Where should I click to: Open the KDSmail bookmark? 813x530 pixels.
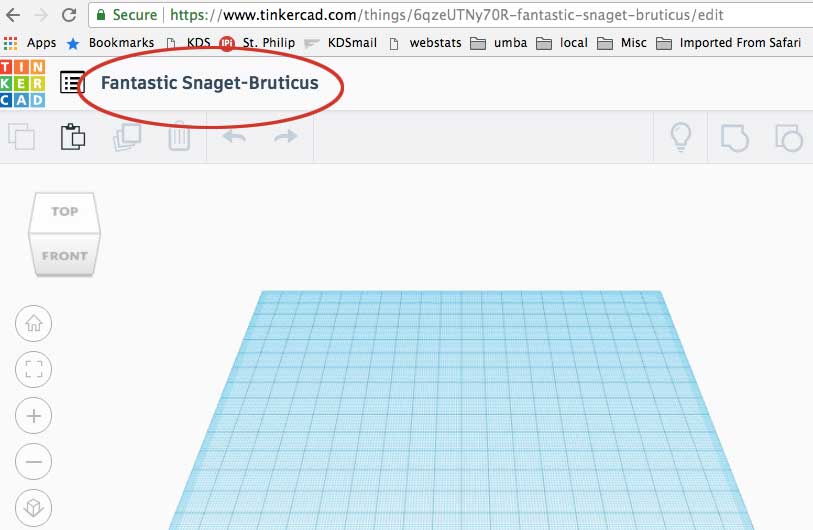pos(341,43)
